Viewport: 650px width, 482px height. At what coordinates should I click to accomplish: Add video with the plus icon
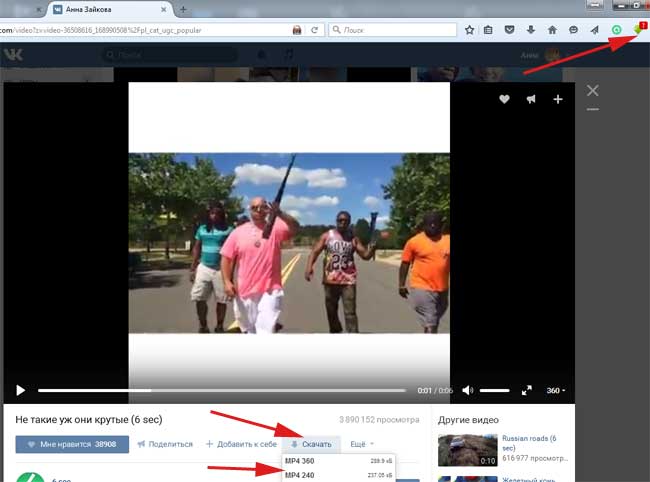558,99
